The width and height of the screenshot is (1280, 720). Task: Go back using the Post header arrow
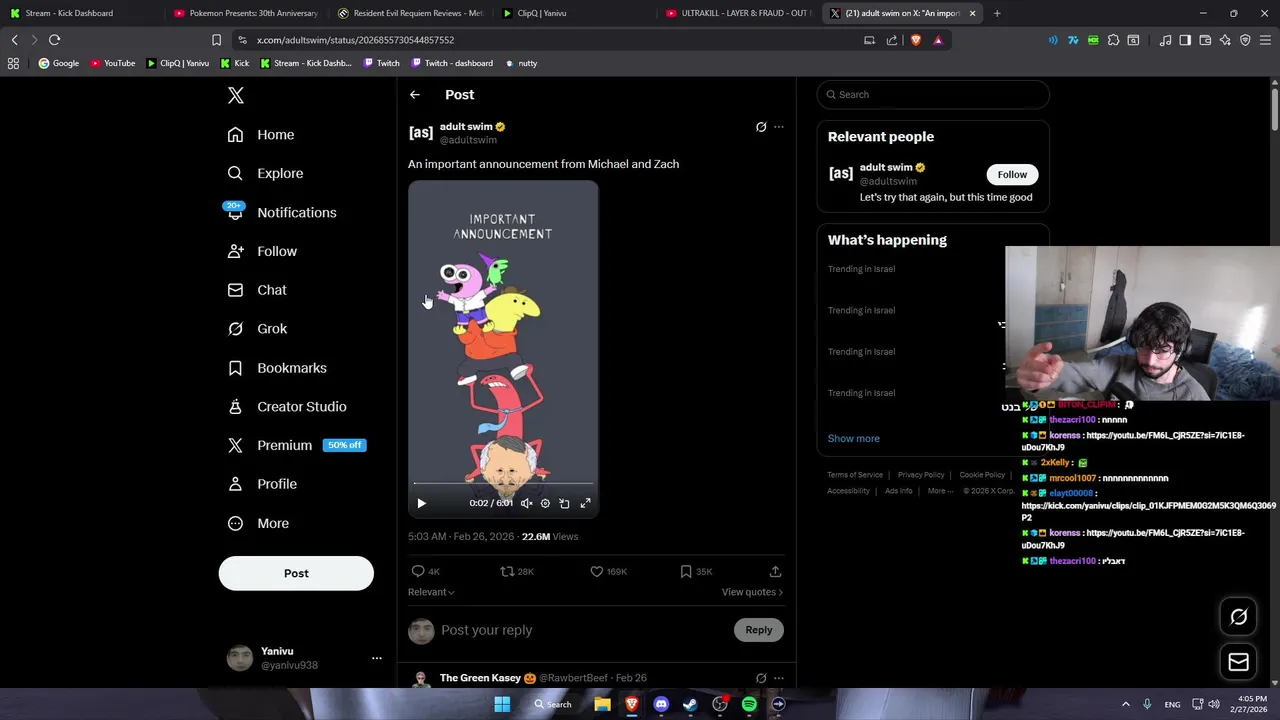click(x=415, y=95)
